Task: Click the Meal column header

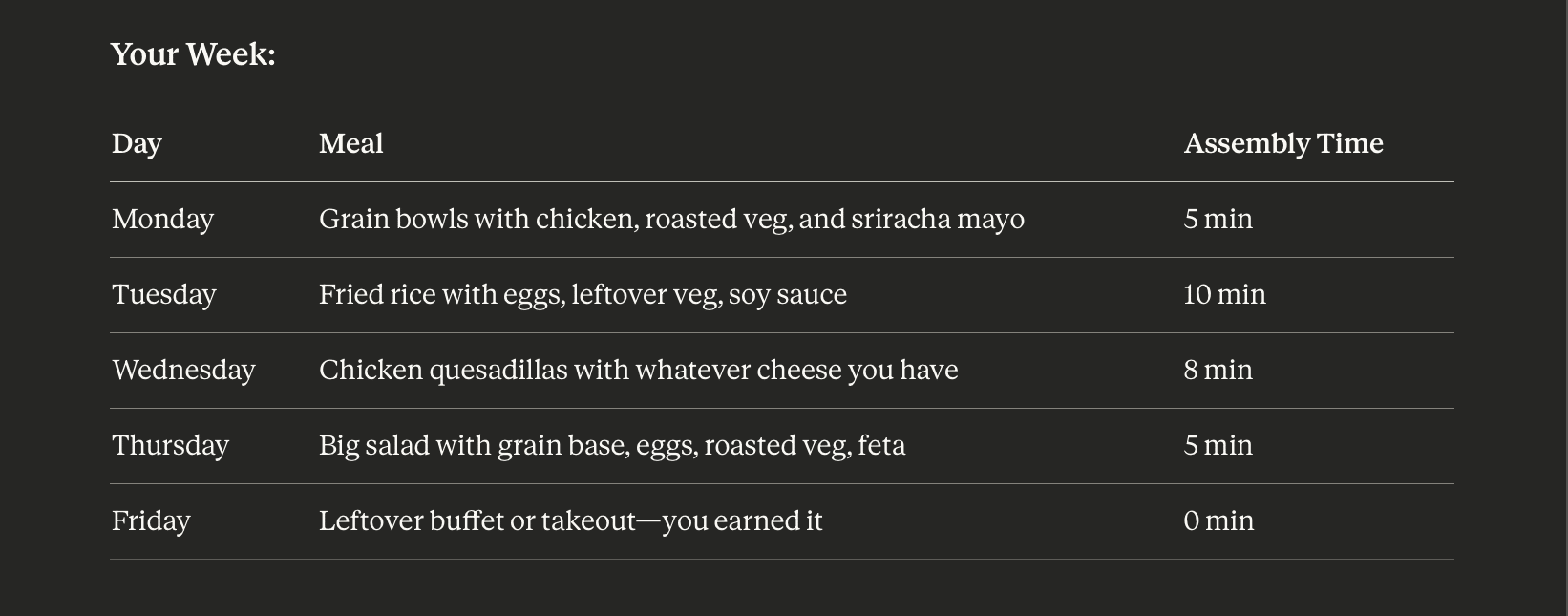Action: (x=350, y=143)
